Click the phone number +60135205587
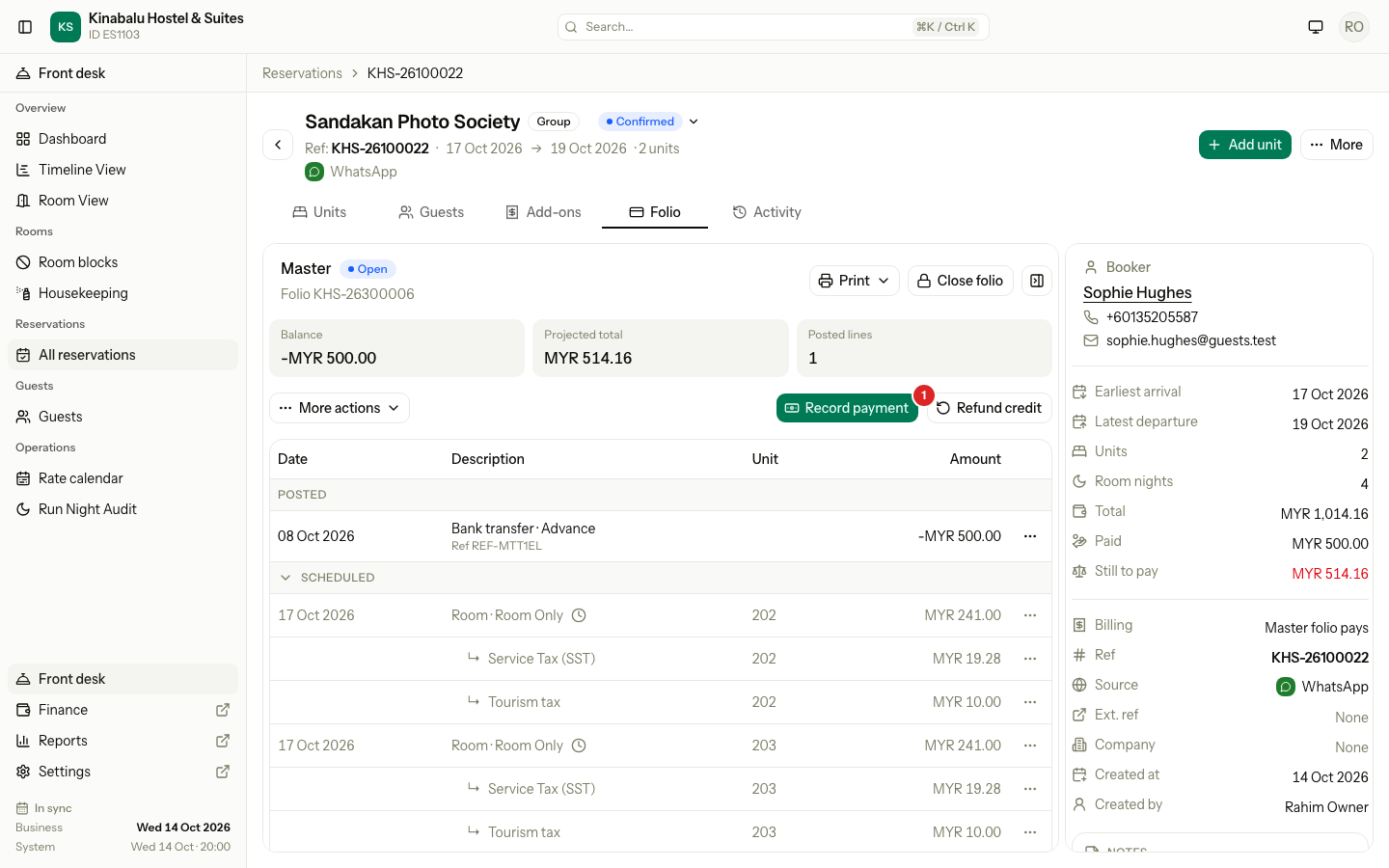The image size is (1389, 868). (x=1152, y=317)
